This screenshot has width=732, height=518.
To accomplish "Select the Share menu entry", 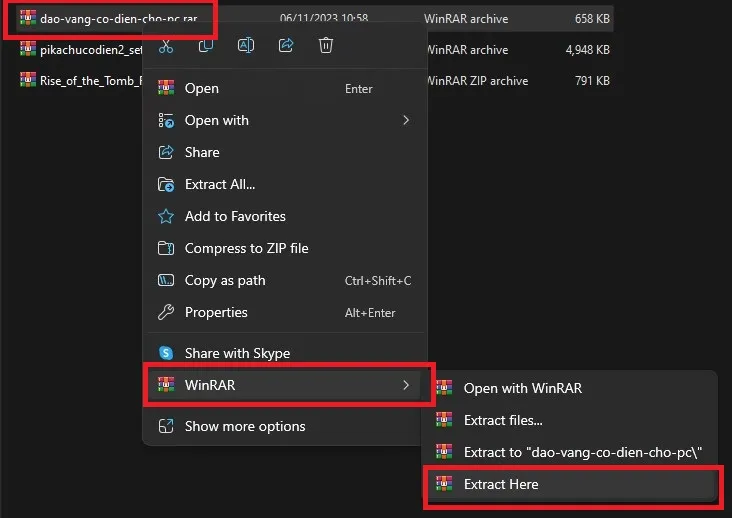I will pyautogui.click(x=285, y=152).
